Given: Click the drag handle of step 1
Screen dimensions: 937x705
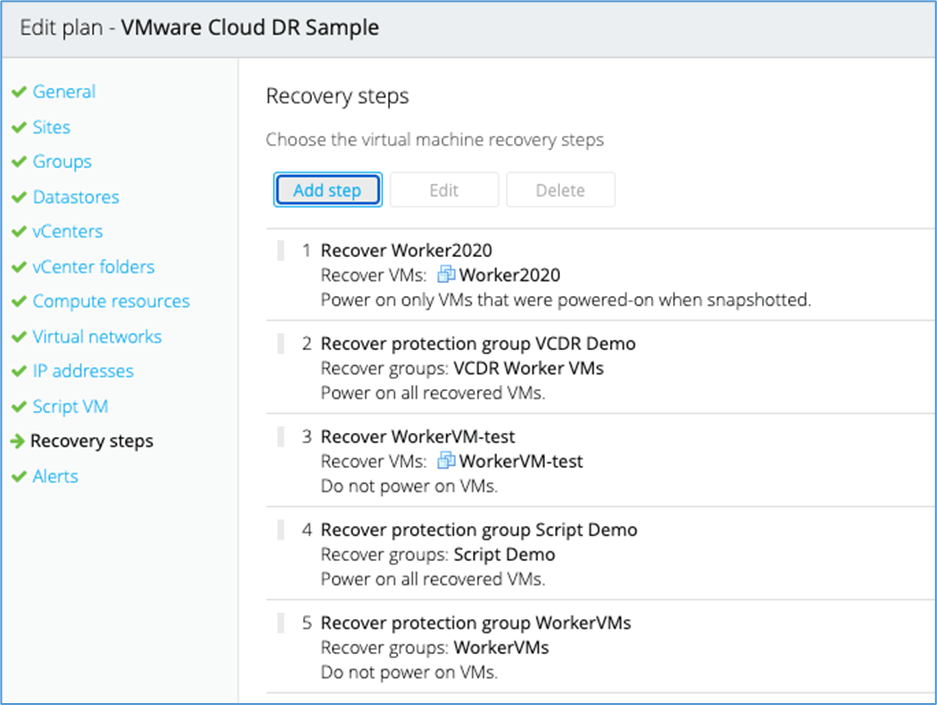Looking at the screenshot, I should coord(281,250).
